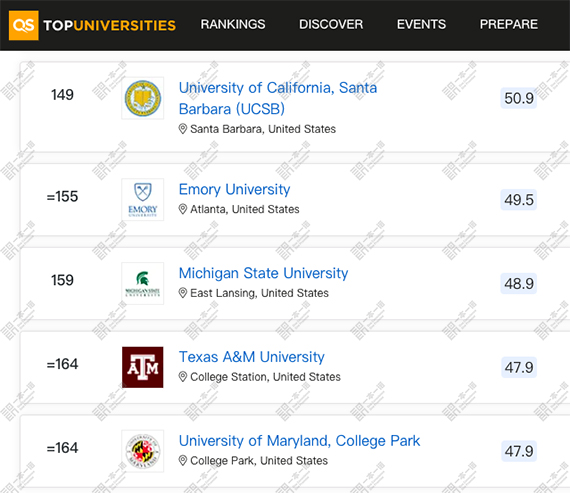Click the QS TopUniversities logo
The image size is (570, 493).
click(92, 25)
